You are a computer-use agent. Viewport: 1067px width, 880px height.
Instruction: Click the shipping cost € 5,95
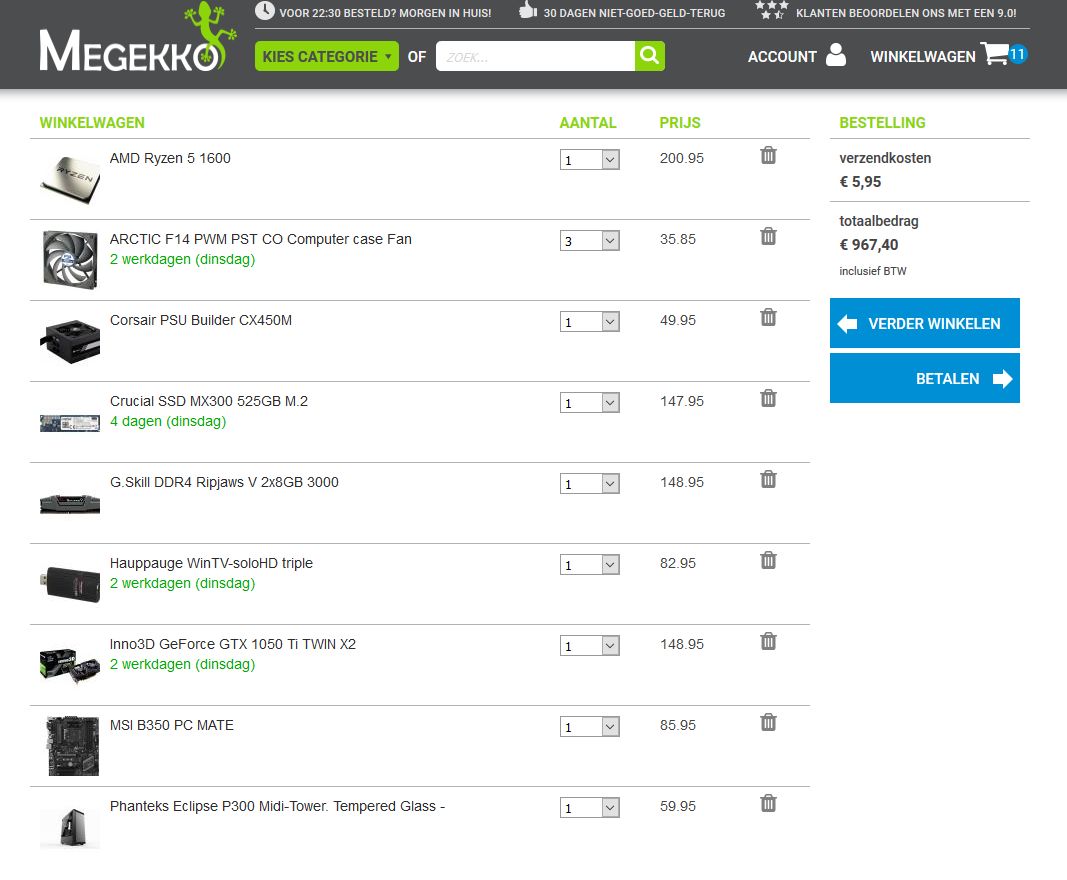860,182
